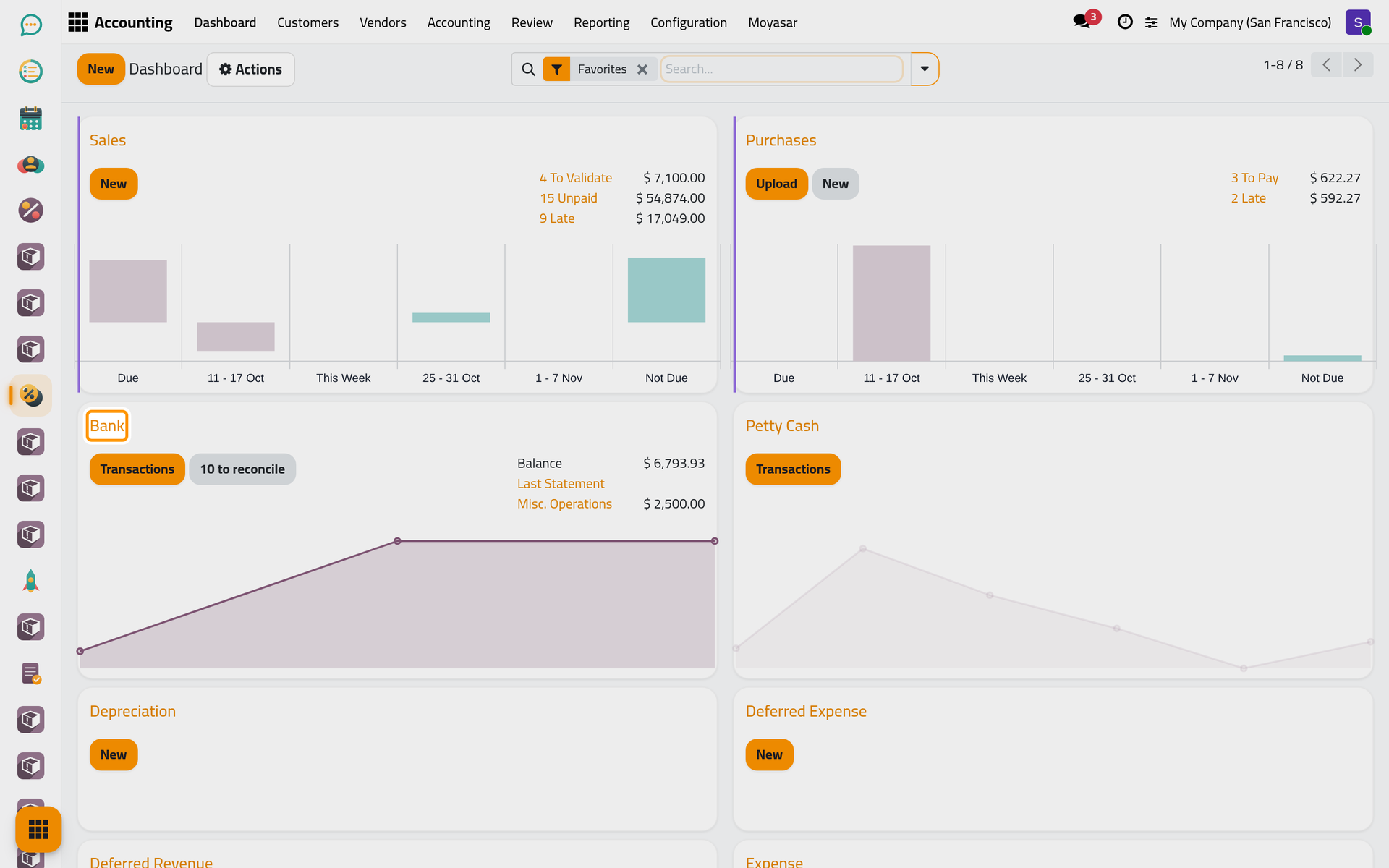Open the purple percent-circle app in the sidebar

point(30,210)
